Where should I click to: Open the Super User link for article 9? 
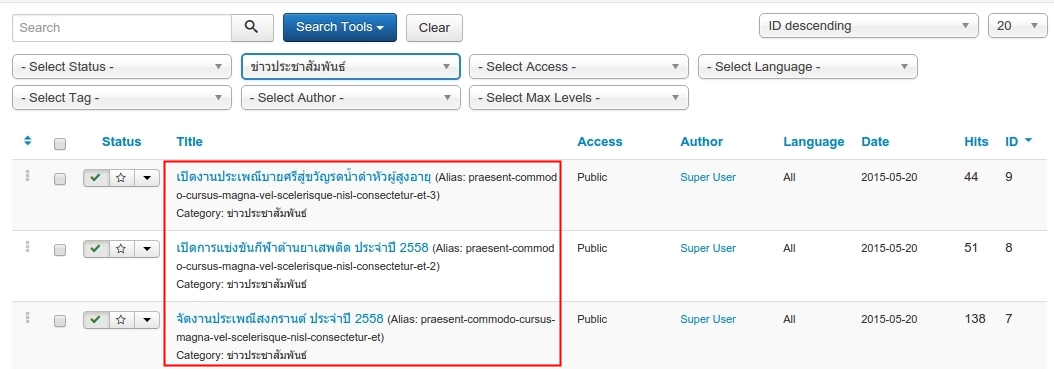708,177
